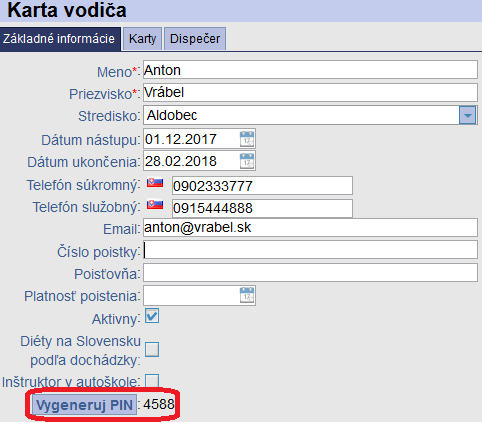
Task: Enable Diéty na Slovensku podľa dochádzky
Action: (x=152, y=350)
